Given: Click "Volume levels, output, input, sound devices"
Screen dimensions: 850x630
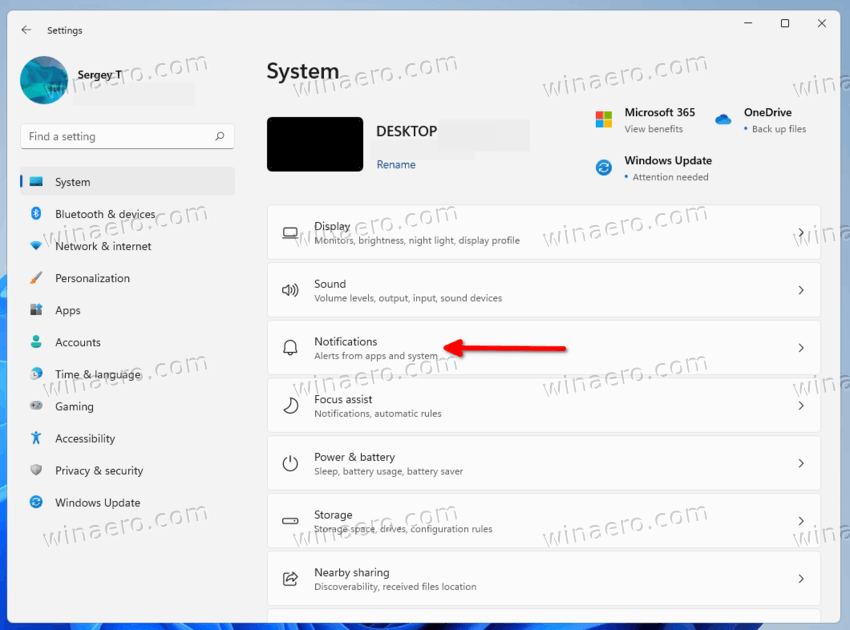Looking at the screenshot, I should tap(408, 298).
